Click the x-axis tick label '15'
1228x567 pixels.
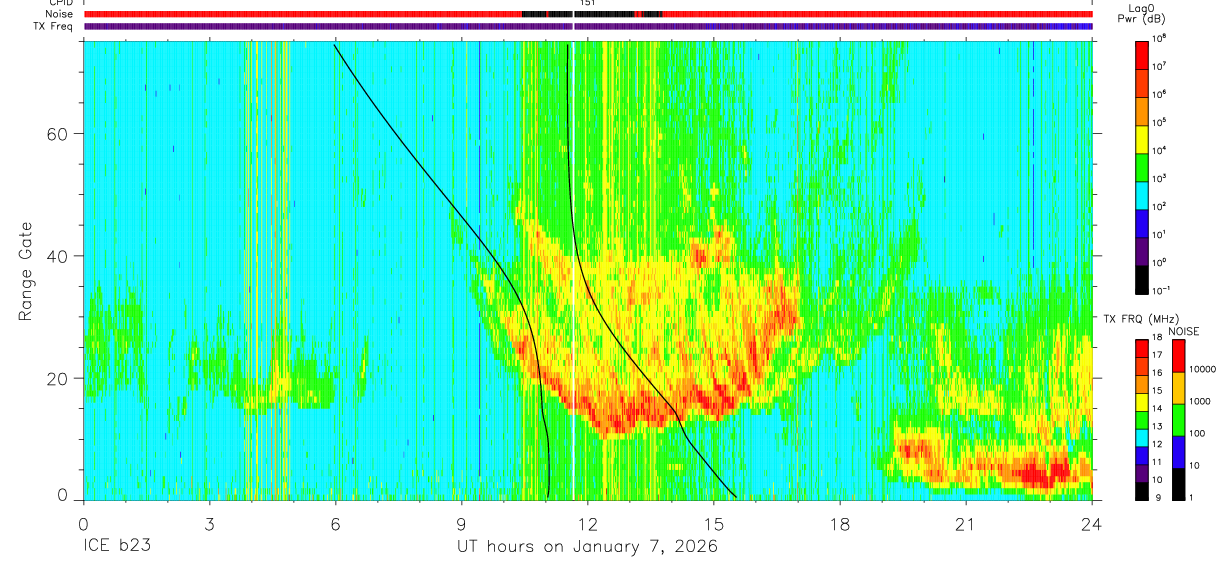tap(714, 524)
